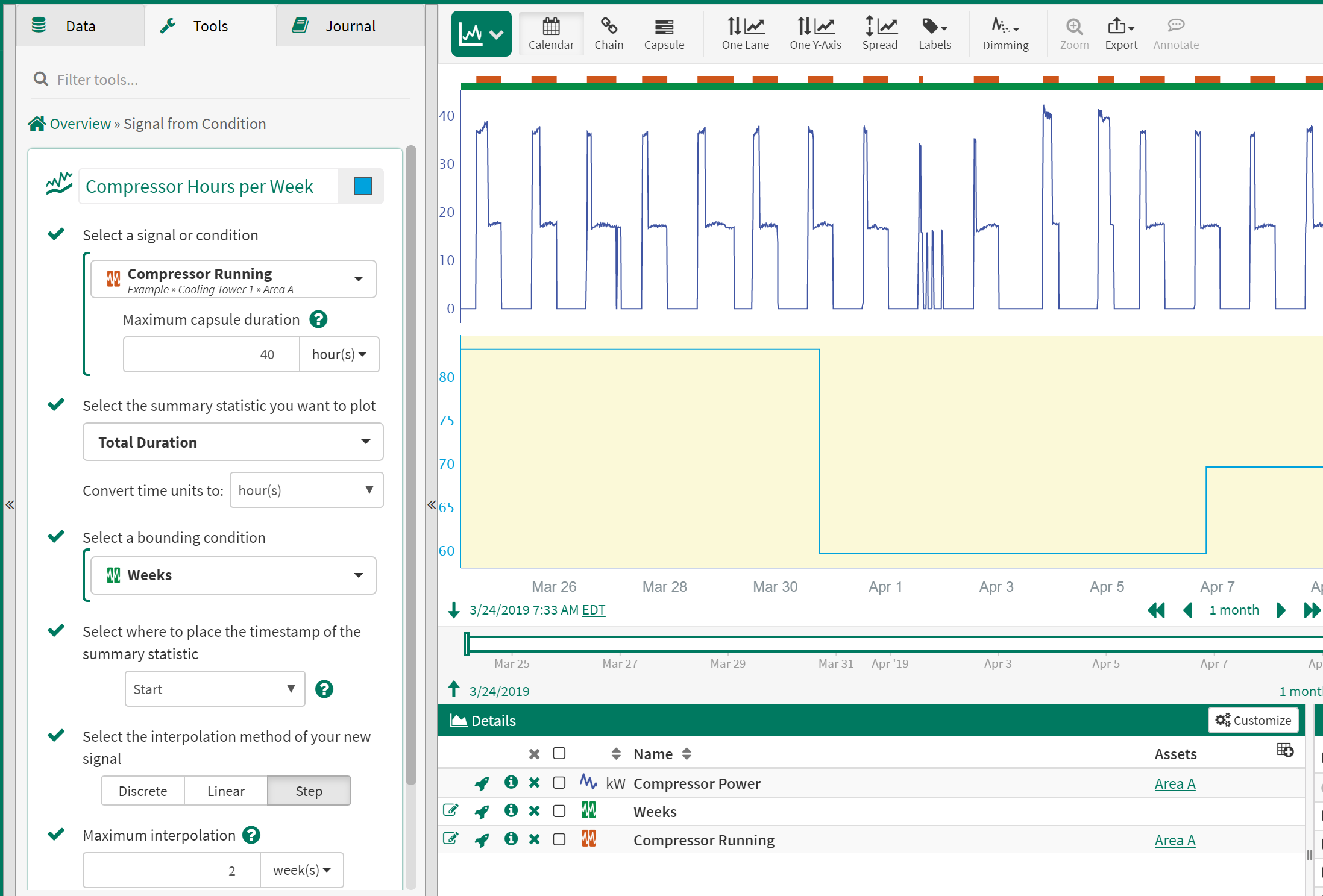The height and width of the screenshot is (896, 1323).
Task: Open the Area A asset link for Compressor Power
Action: pyautogui.click(x=1174, y=783)
